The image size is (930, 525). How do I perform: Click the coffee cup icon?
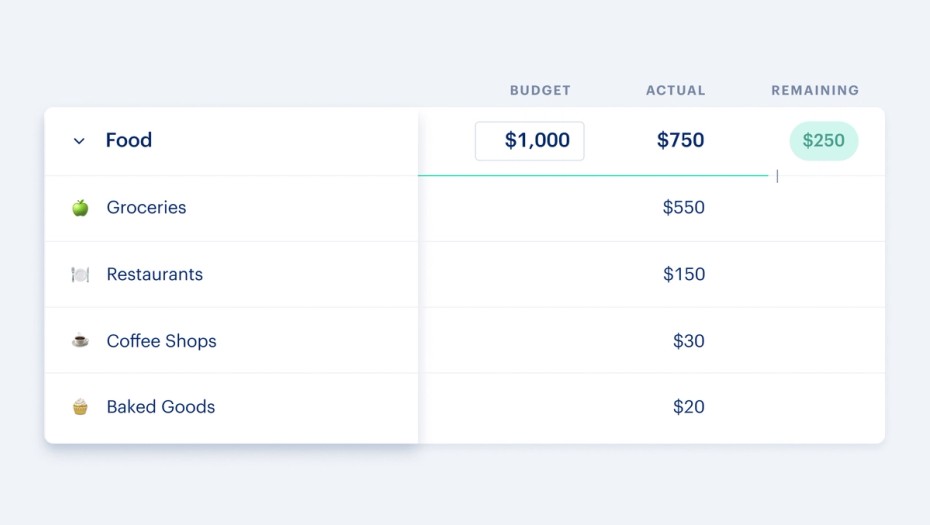[x=80, y=341]
